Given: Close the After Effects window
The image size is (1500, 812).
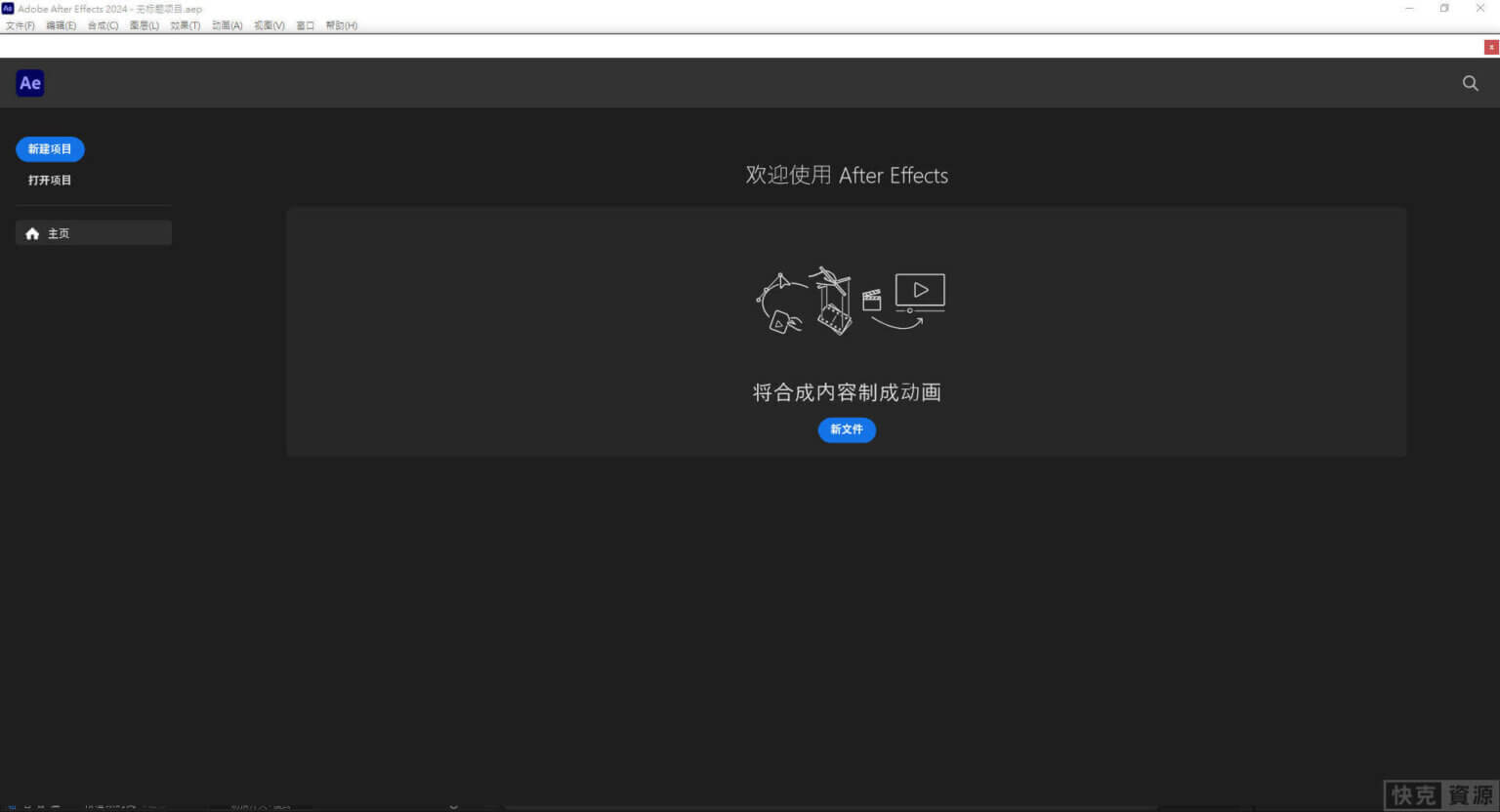Looking at the screenshot, I should (1479, 8).
